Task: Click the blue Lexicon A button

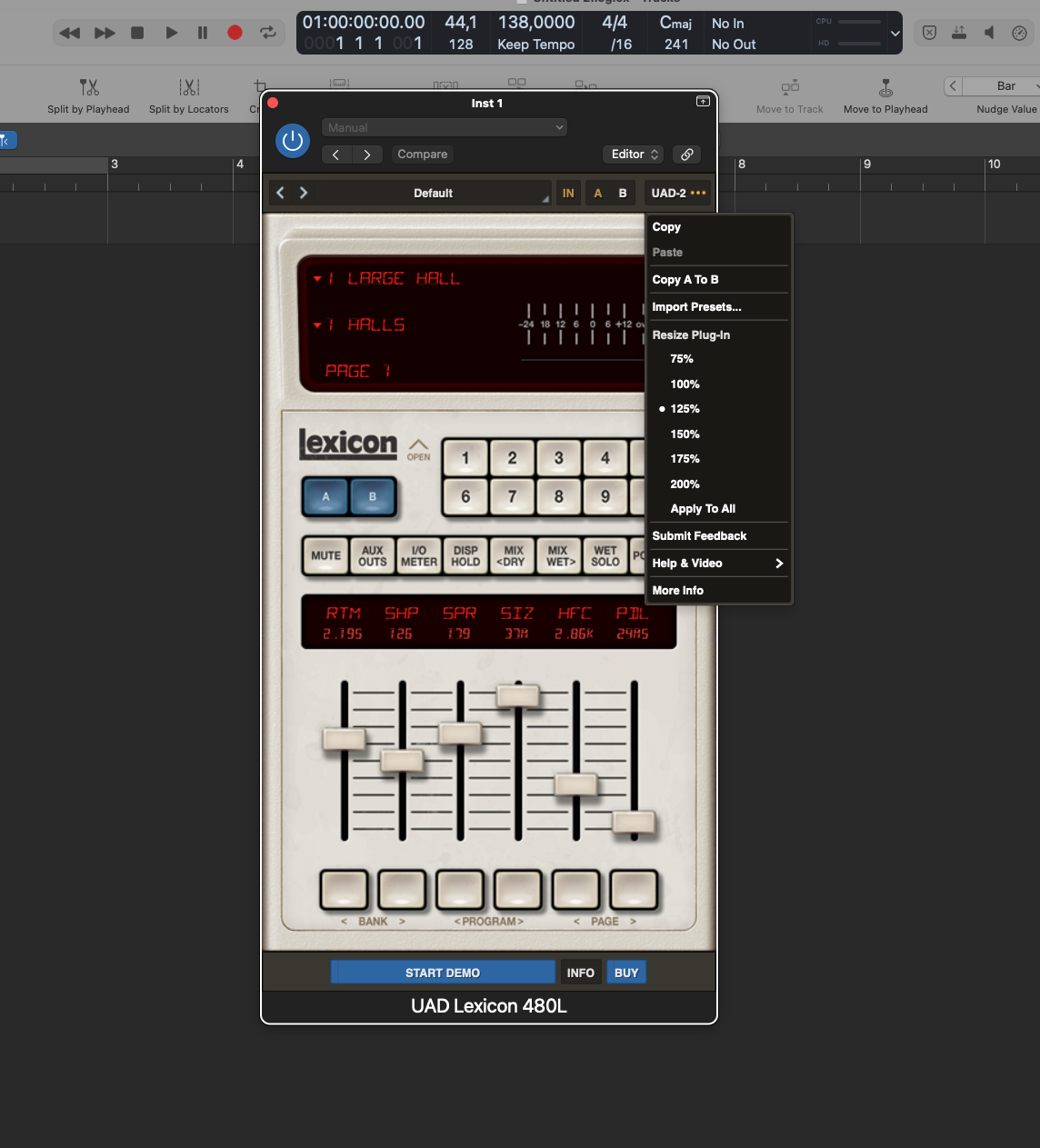Action: coord(325,497)
